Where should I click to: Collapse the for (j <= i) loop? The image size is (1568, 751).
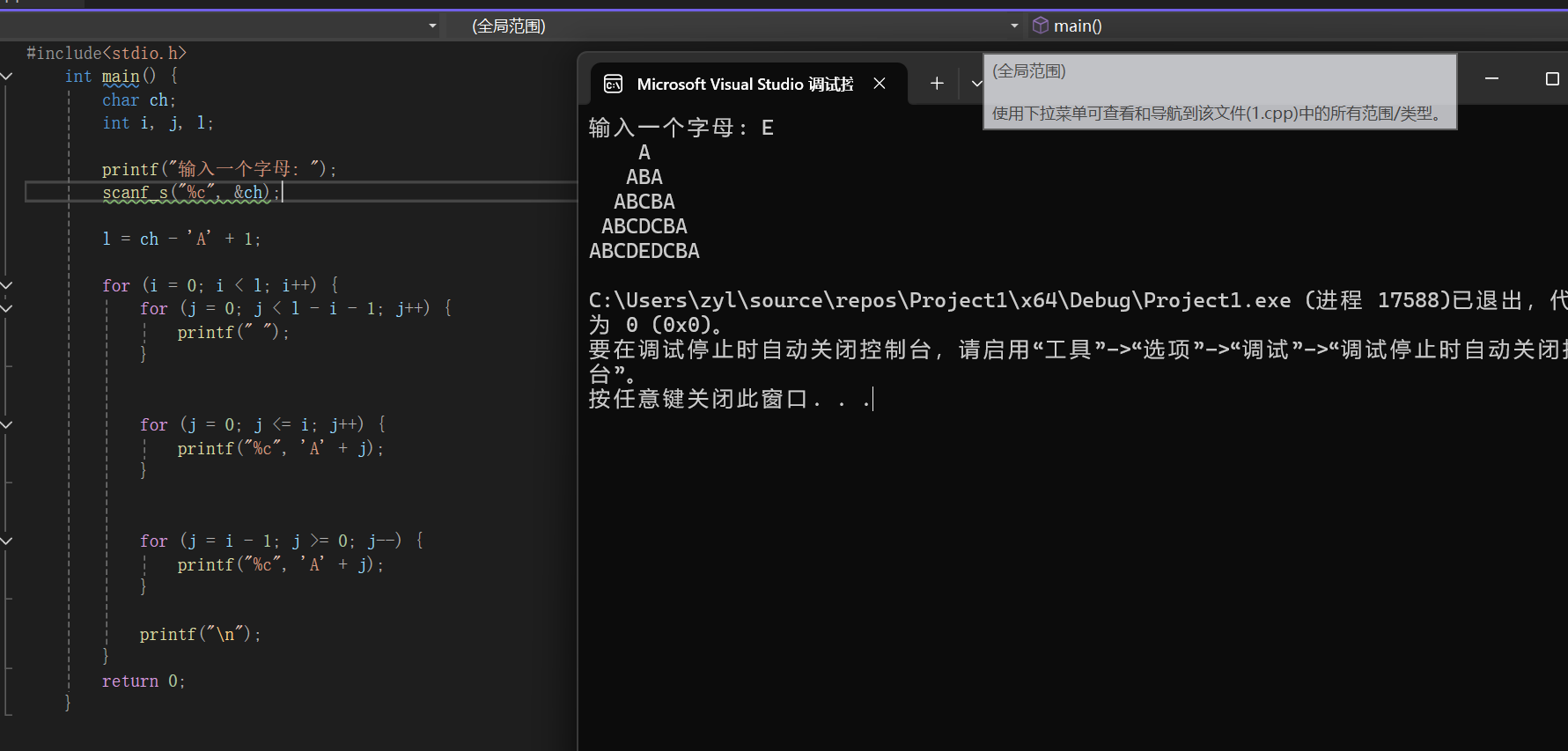coord(6,424)
